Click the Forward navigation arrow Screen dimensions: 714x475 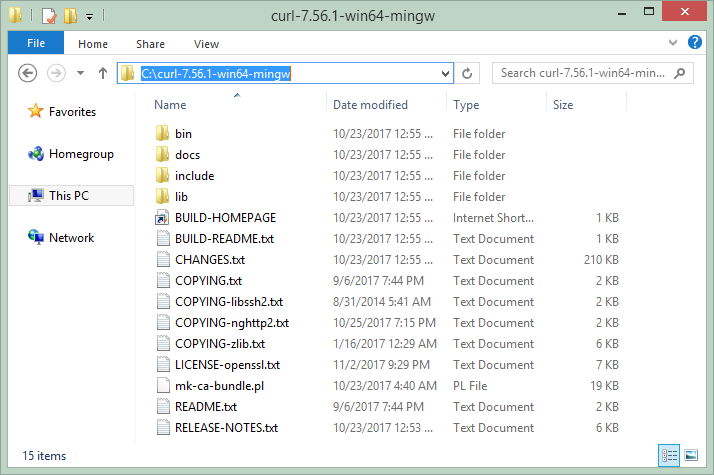(x=56, y=73)
